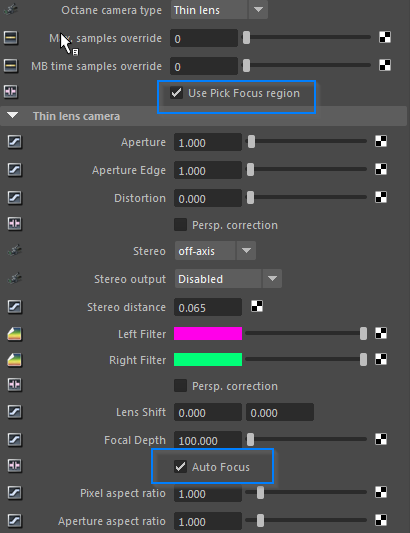Click the Pixel aspect ratio value field
Viewport: 410px width, 533px height.
coord(208,493)
